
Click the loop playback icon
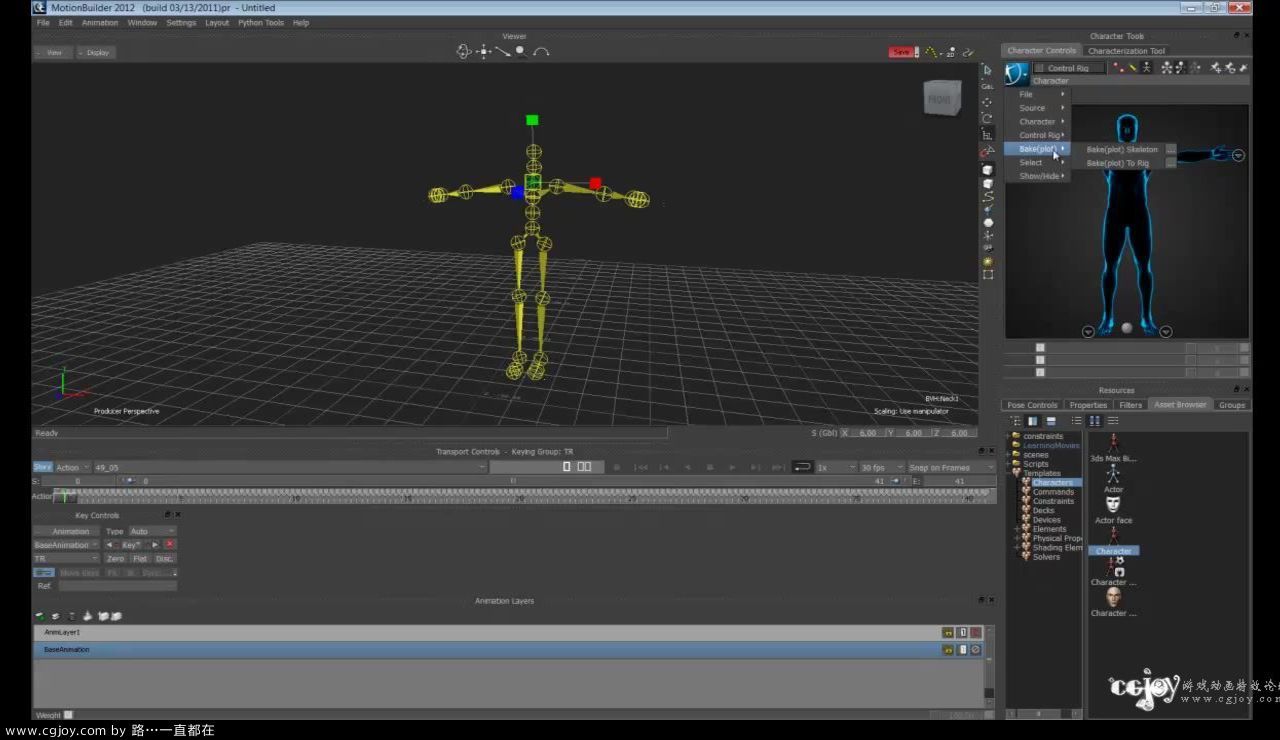click(802, 467)
